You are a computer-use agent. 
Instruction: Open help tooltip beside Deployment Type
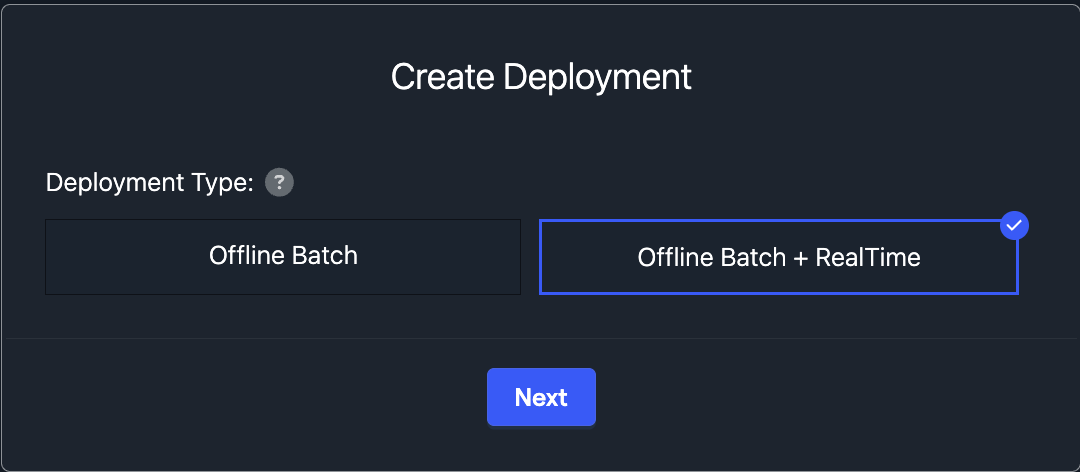279,183
